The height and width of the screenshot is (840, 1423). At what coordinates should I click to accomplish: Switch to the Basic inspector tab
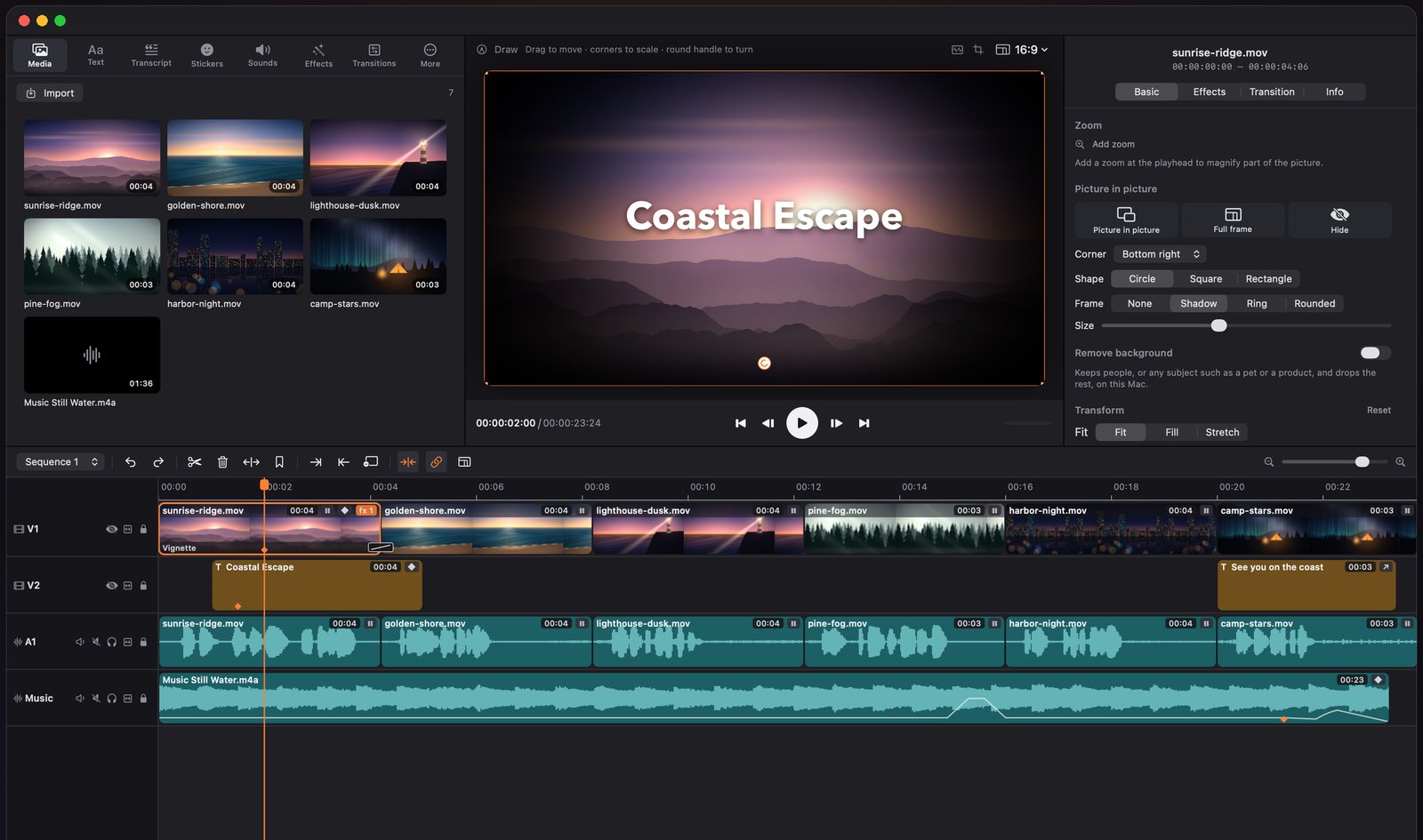1146,92
